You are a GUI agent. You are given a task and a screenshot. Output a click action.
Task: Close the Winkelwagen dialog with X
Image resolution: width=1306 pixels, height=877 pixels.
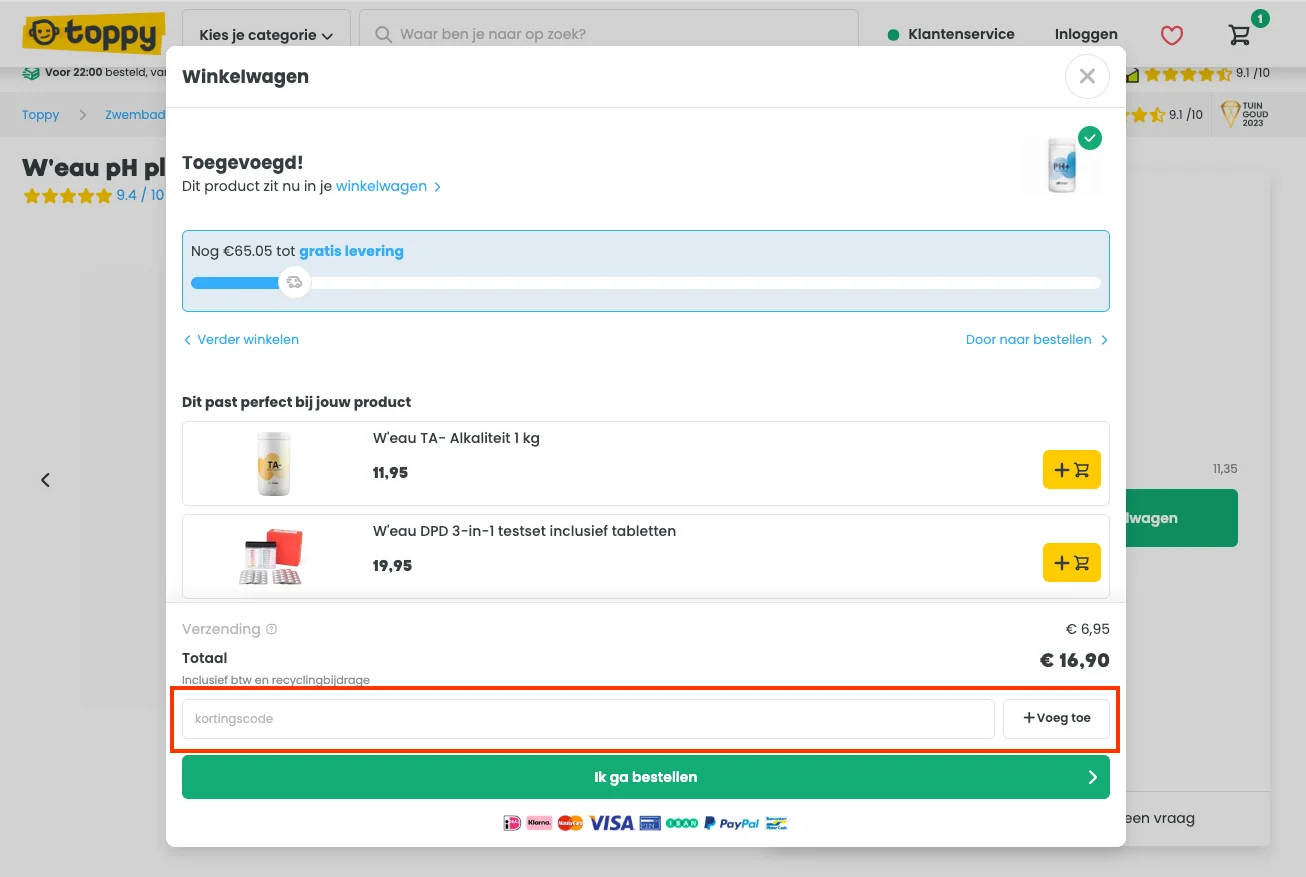coord(1087,76)
